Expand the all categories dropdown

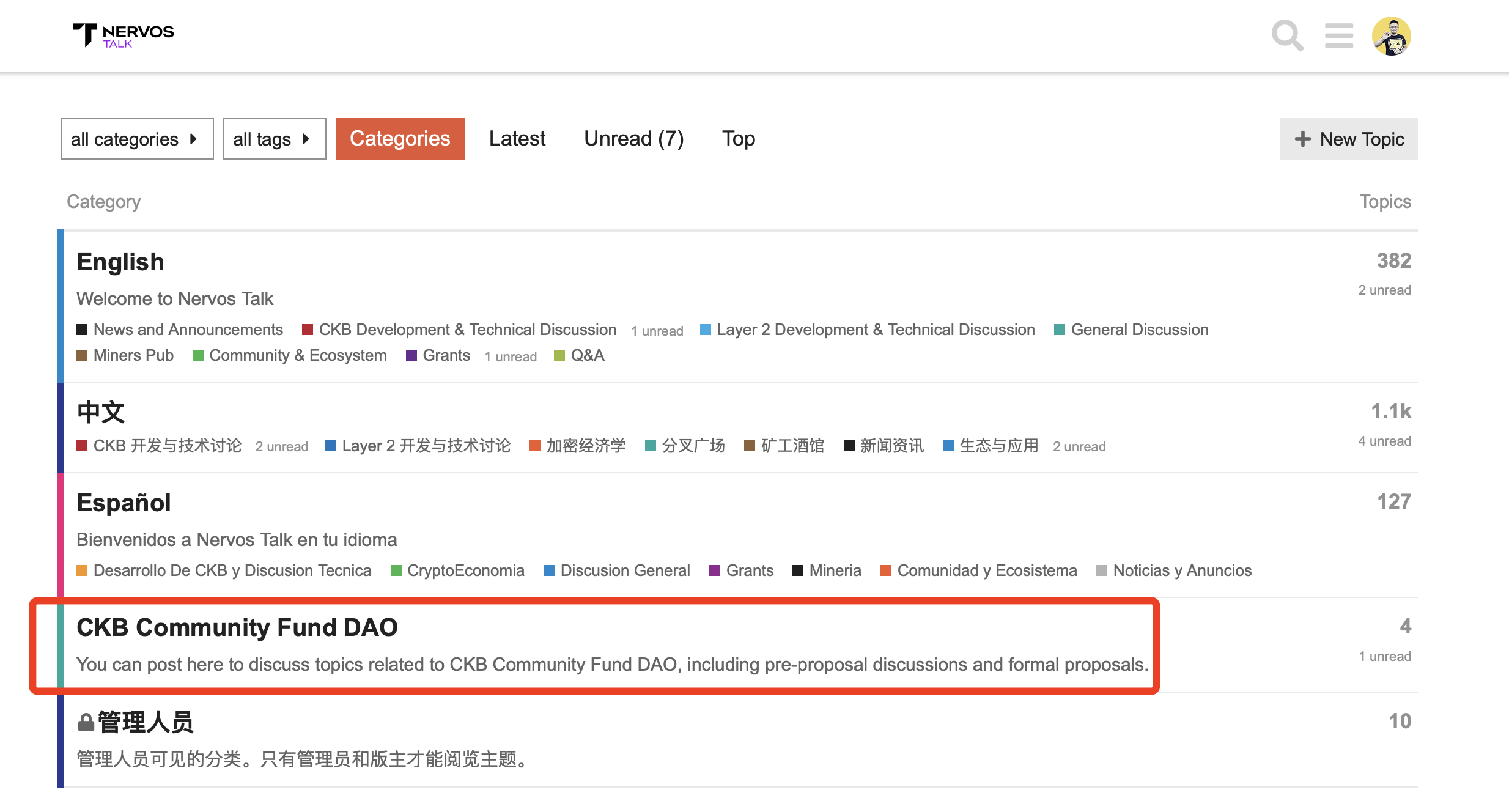136,139
